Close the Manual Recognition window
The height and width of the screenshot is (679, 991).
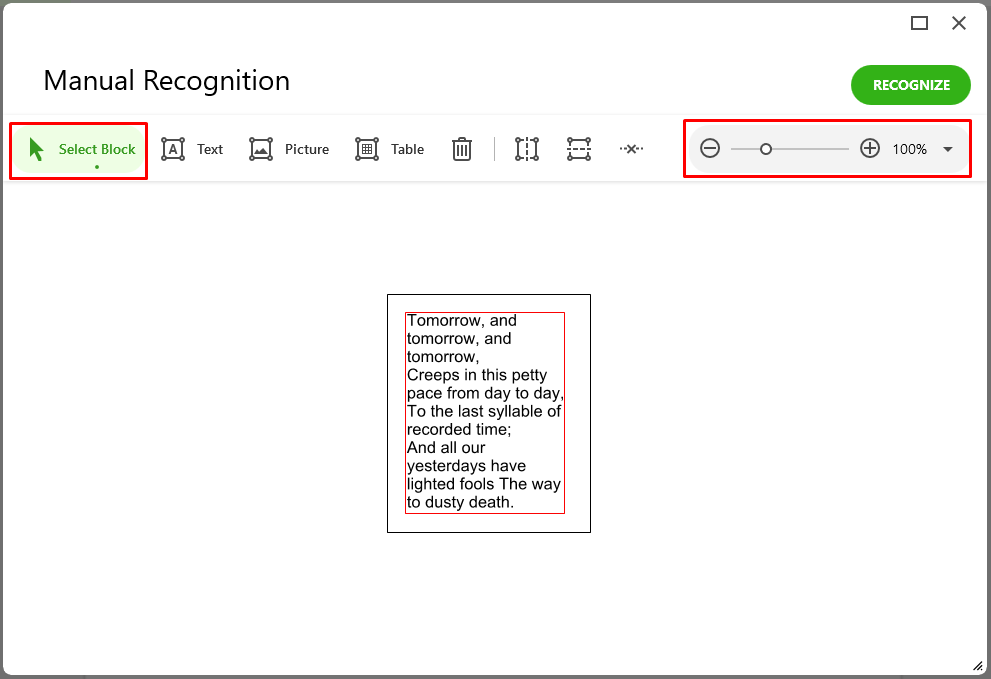[x=959, y=23]
